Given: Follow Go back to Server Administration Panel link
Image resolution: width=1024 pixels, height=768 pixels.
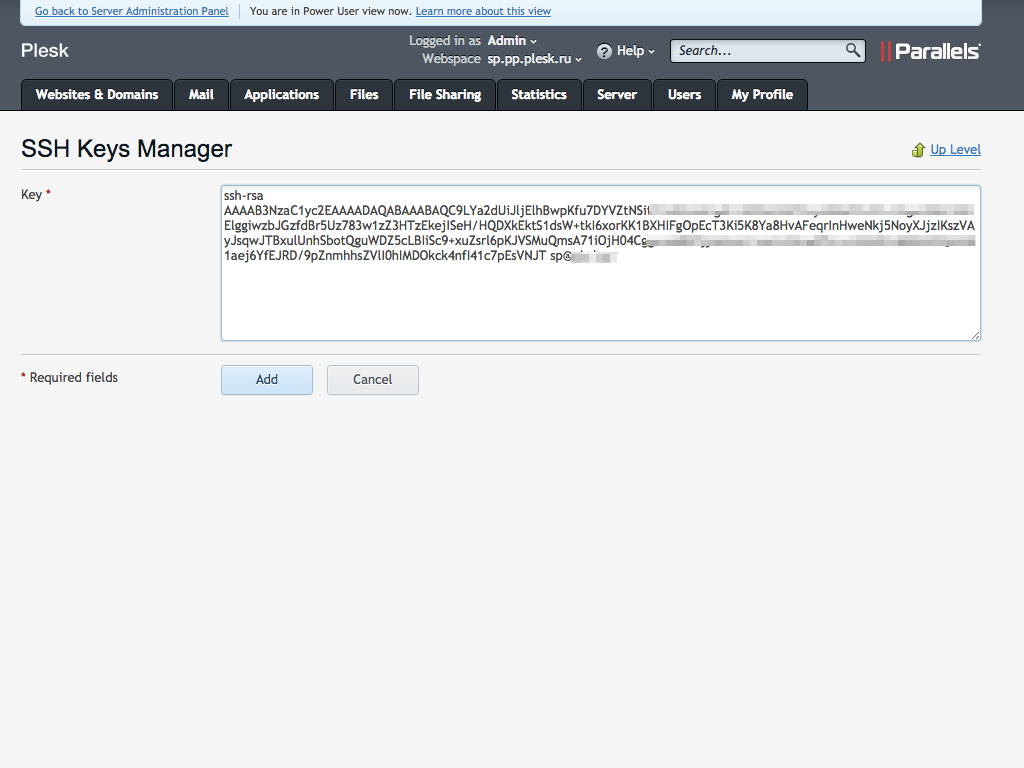Looking at the screenshot, I should pos(132,11).
